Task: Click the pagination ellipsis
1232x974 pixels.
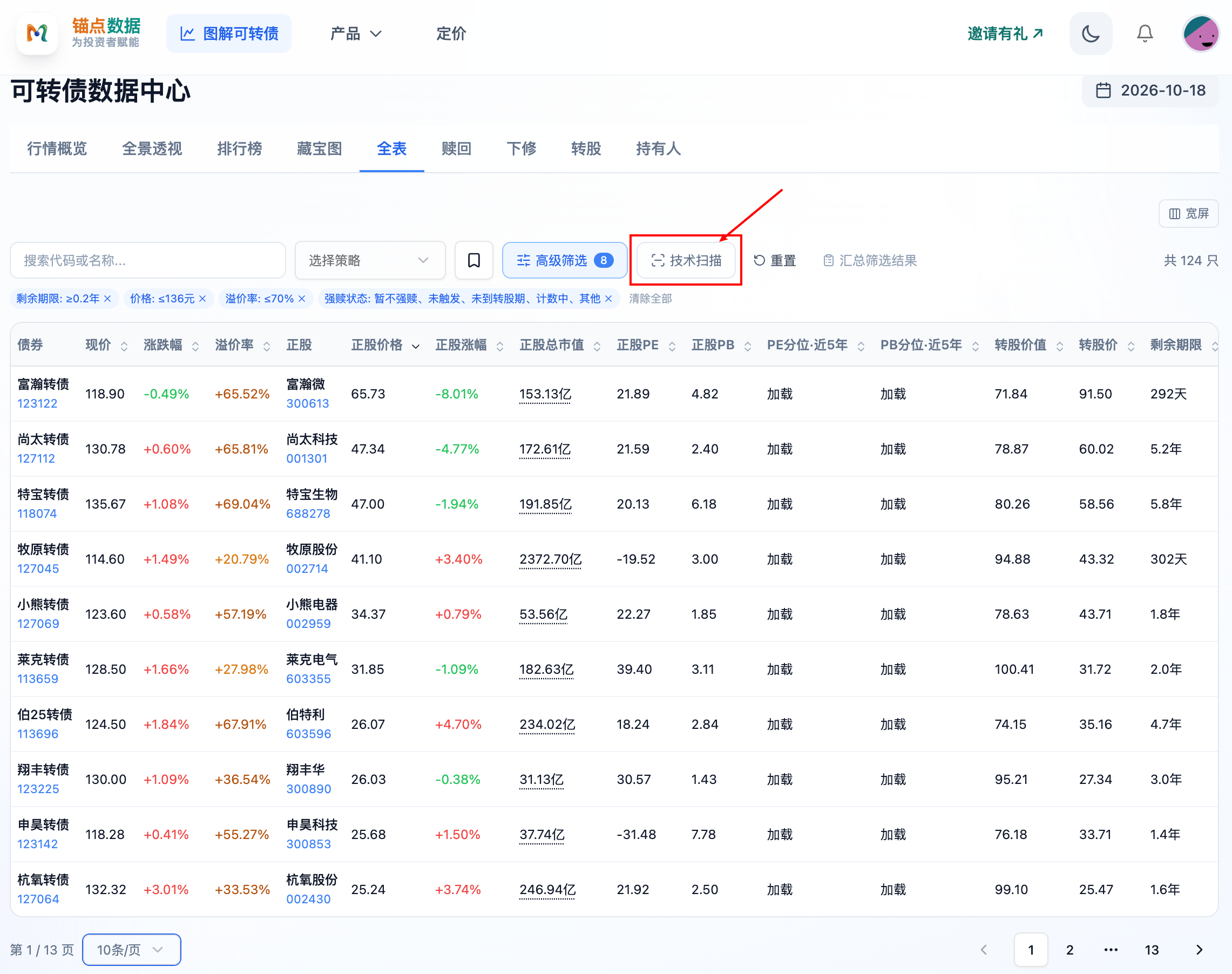Action: 1110,950
